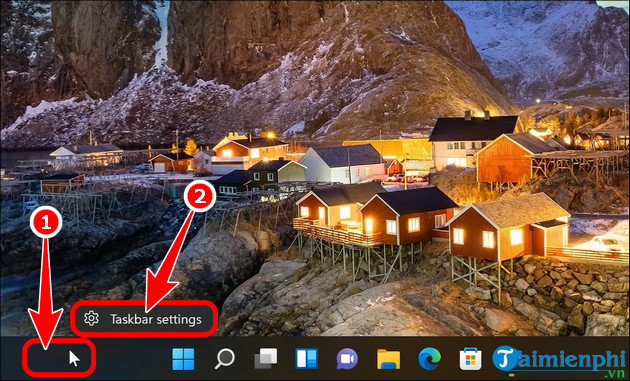This screenshot has height=381, width=630.
Task: Open Task View on the taskbar
Action: [x=266, y=359]
